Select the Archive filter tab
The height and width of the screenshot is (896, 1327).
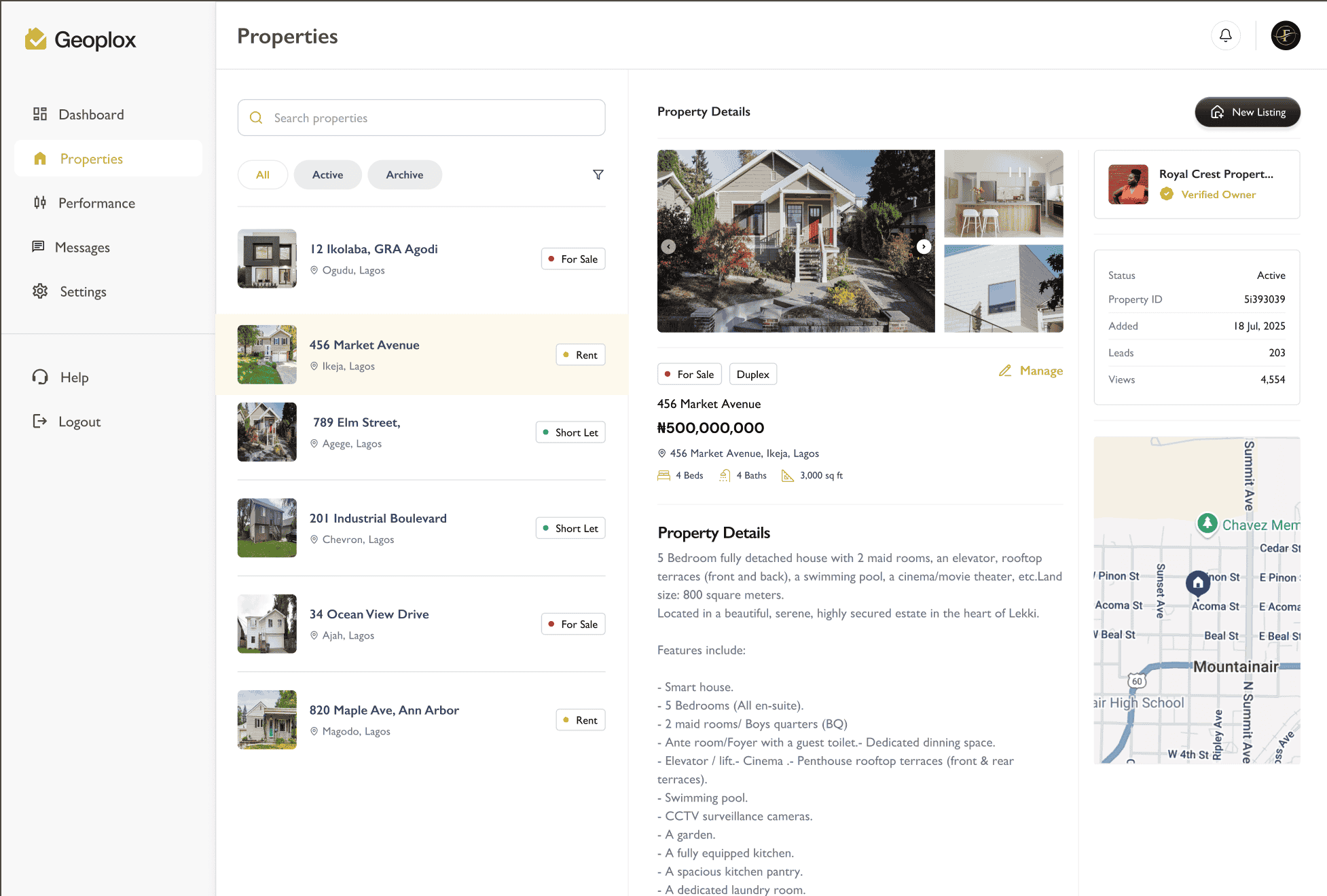(x=405, y=175)
